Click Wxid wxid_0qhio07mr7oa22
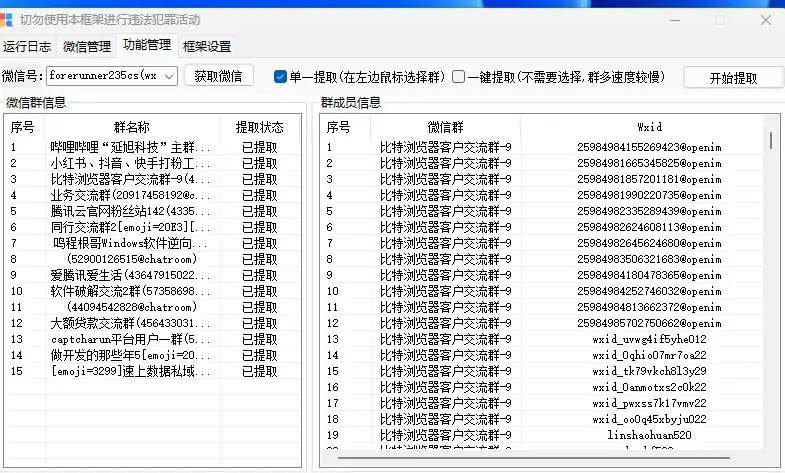The image size is (785, 473). pos(649,356)
